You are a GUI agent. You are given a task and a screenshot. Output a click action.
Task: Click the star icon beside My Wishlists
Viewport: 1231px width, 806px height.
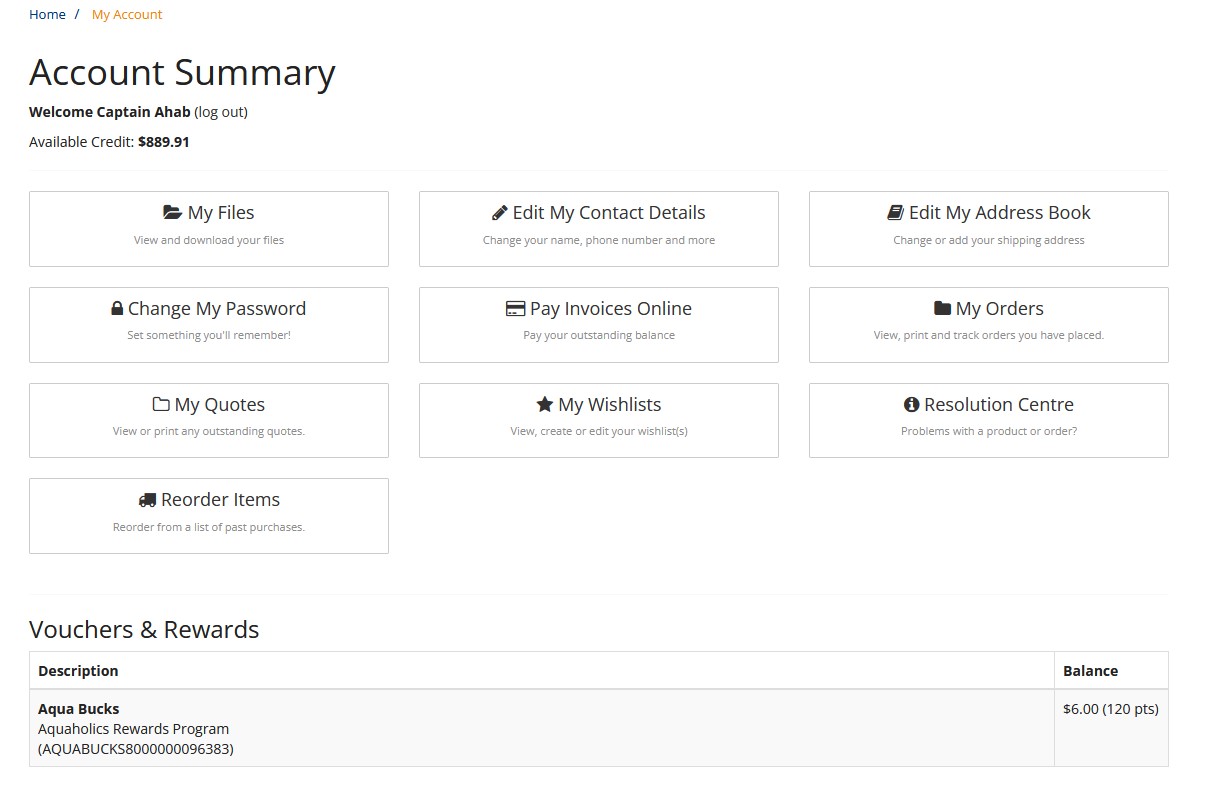pyautogui.click(x=545, y=404)
